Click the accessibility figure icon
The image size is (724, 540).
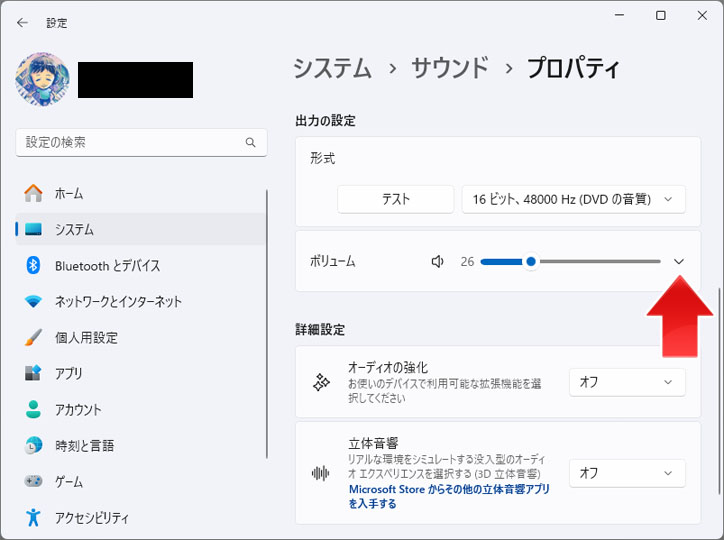tap(33, 517)
